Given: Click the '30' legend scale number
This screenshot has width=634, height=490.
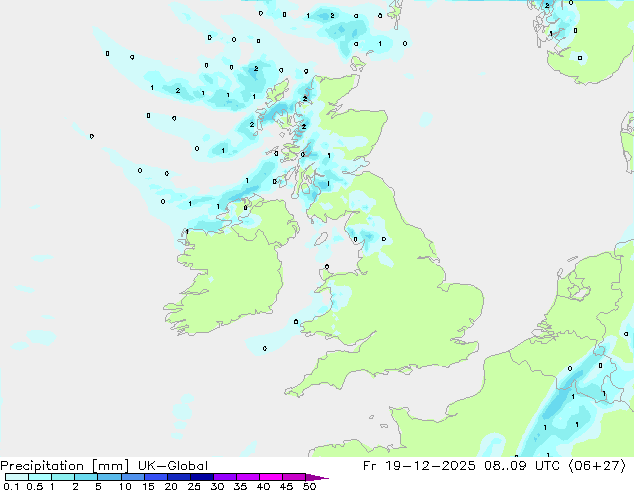Looking at the screenshot, I should click(x=217, y=486).
